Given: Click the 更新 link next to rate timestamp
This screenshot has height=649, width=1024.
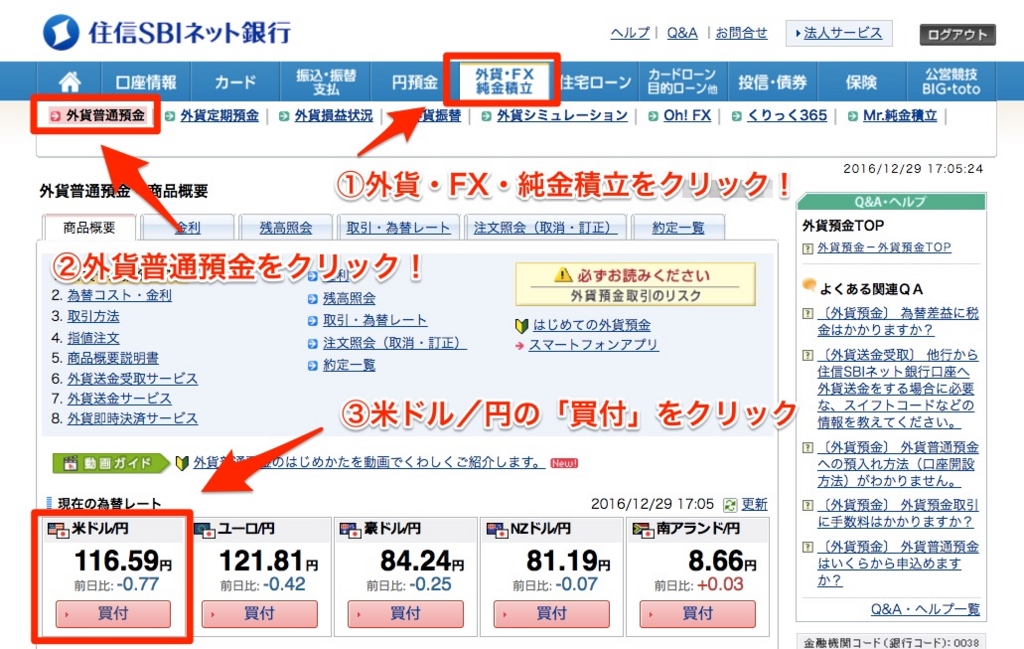Looking at the screenshot, I should (754, 505).
